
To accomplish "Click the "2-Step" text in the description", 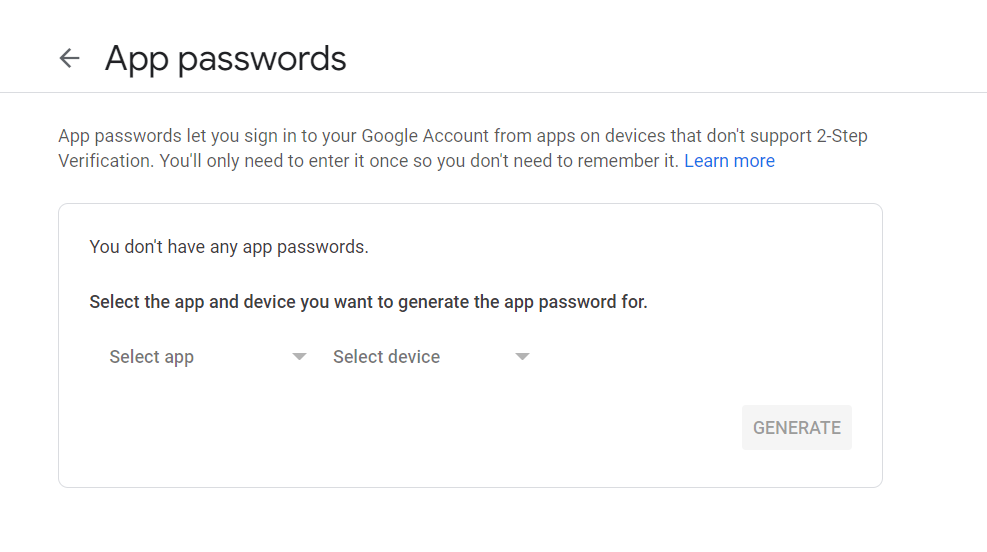I will tap(842, 136).
